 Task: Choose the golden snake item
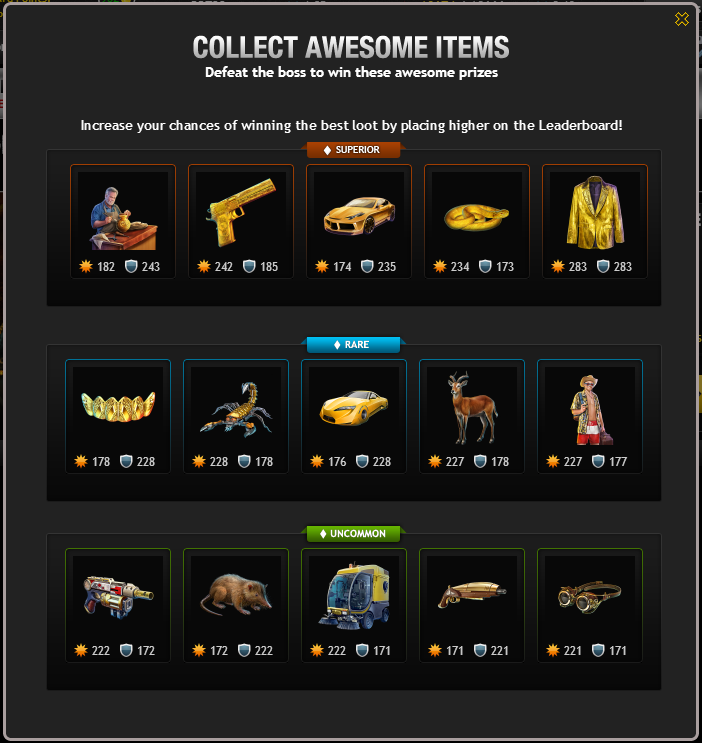coord(477,221)
